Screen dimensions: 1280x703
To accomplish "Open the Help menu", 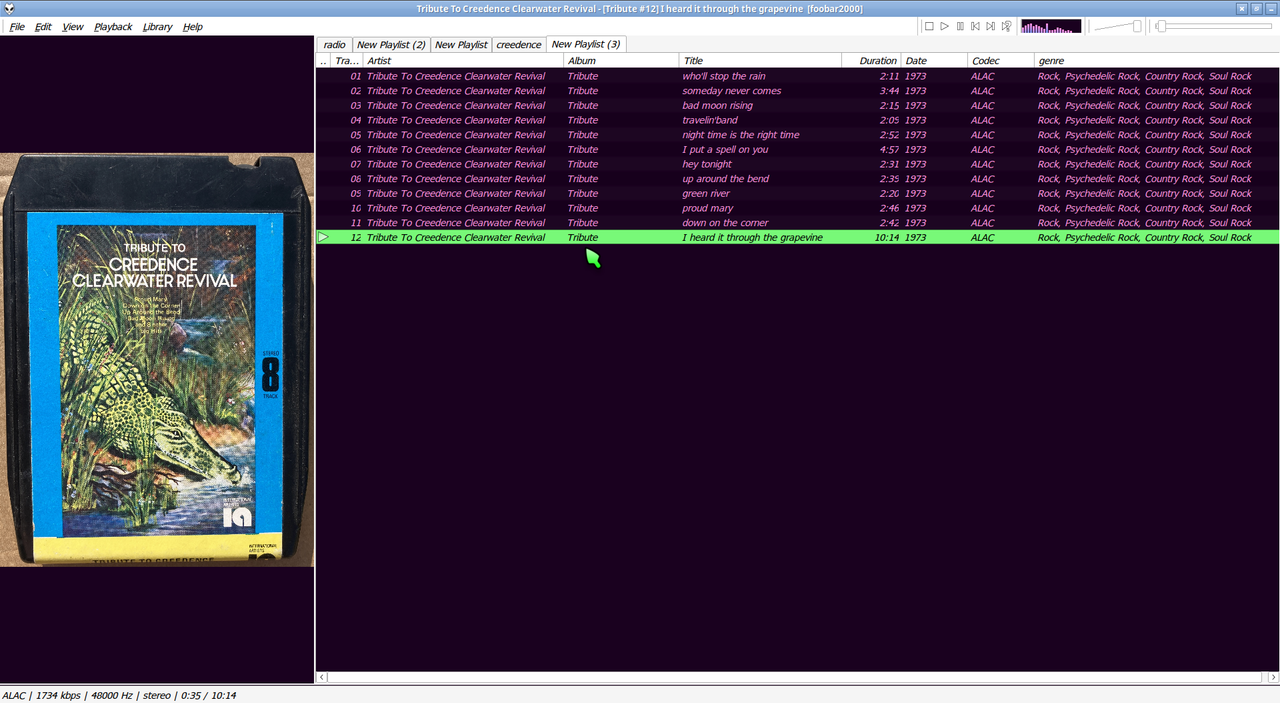I will point(193,27).
